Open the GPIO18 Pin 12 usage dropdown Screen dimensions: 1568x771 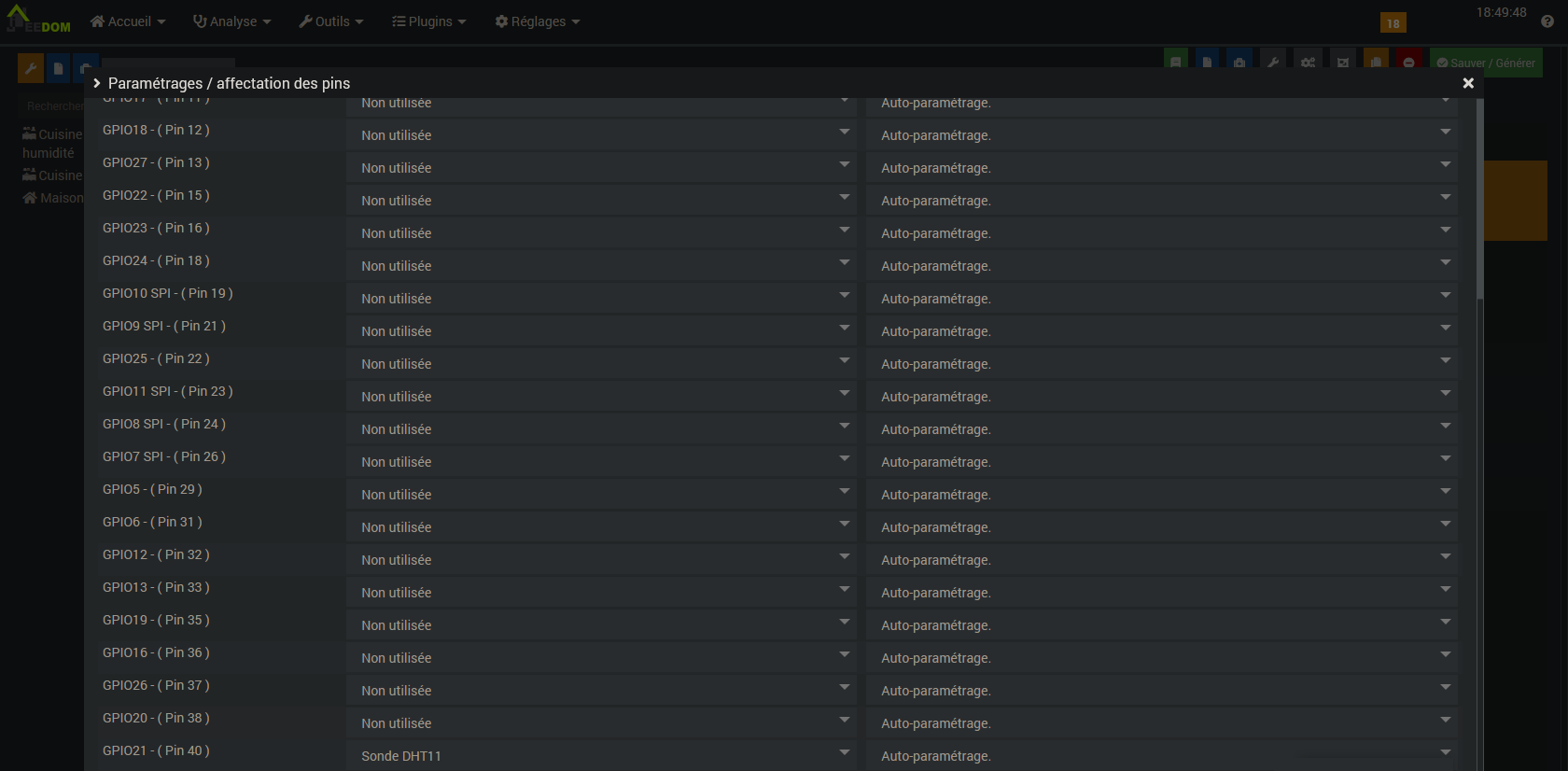click(601, 135)
